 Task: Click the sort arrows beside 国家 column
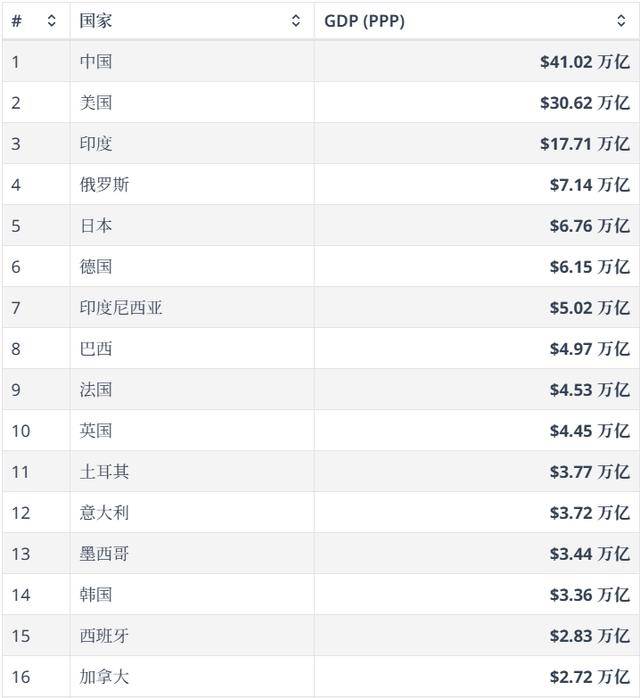[x=296, y=21]
